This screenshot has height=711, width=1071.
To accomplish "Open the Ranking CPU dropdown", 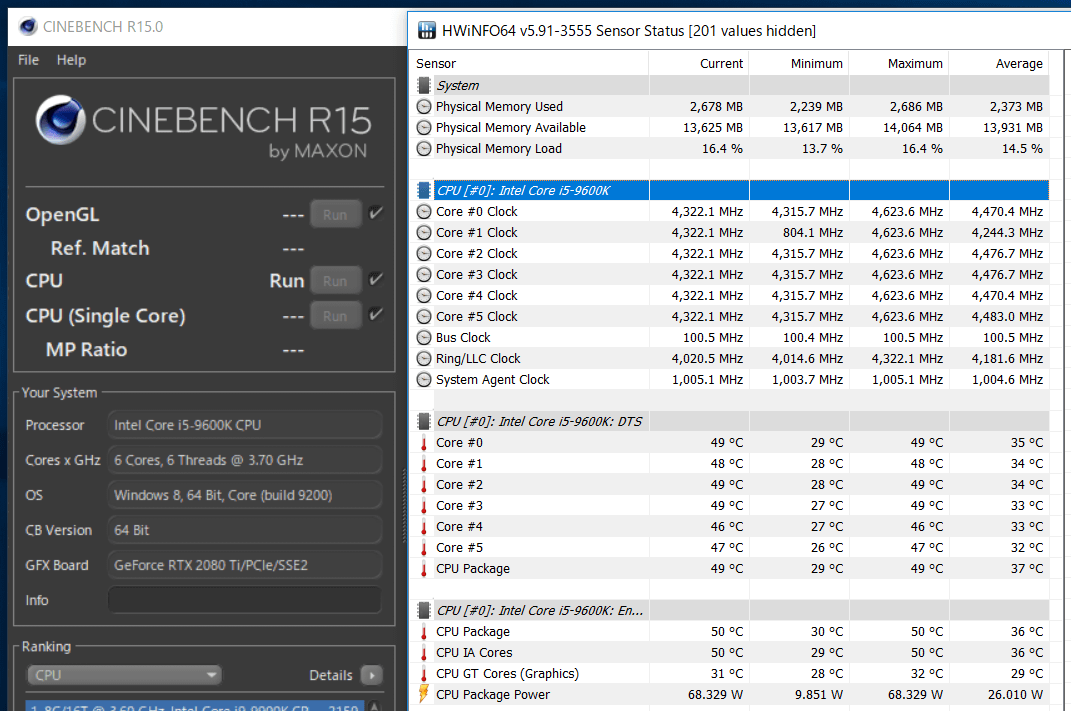I will 124,675.
